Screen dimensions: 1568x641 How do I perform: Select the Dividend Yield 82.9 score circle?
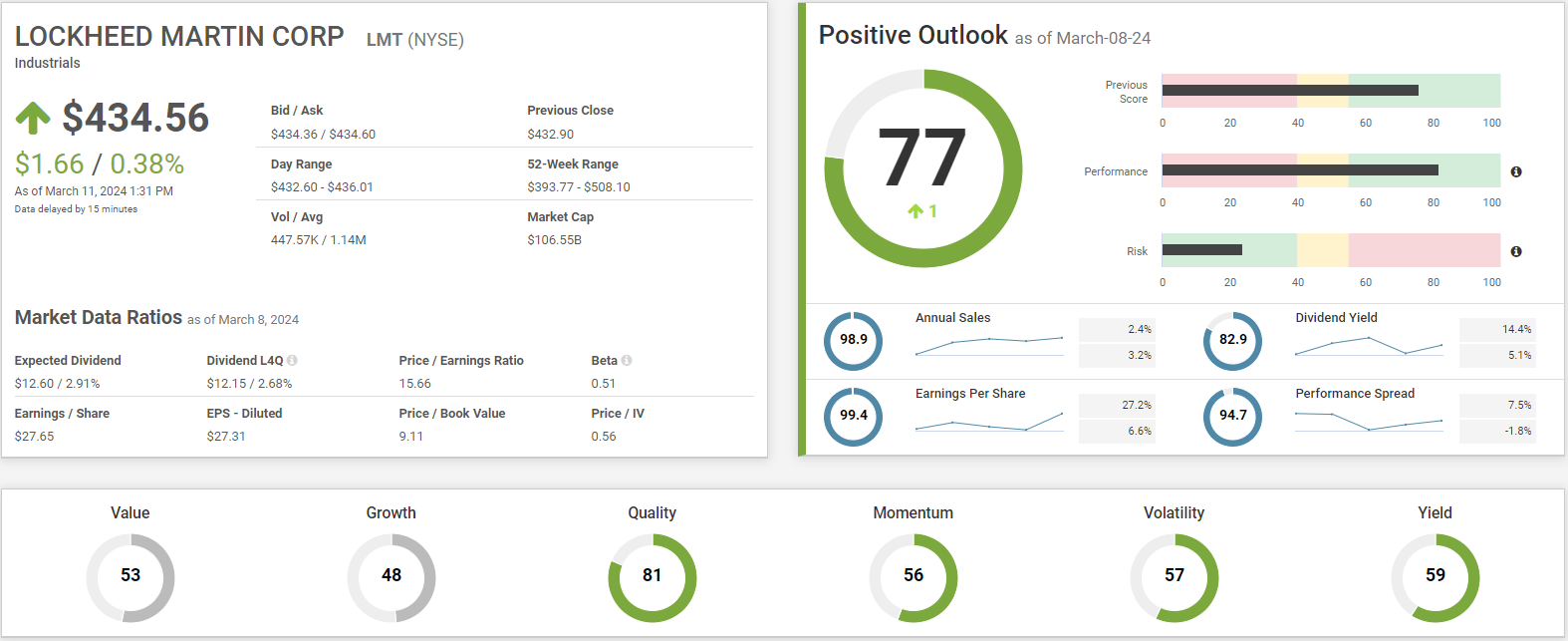[1233, 340]
